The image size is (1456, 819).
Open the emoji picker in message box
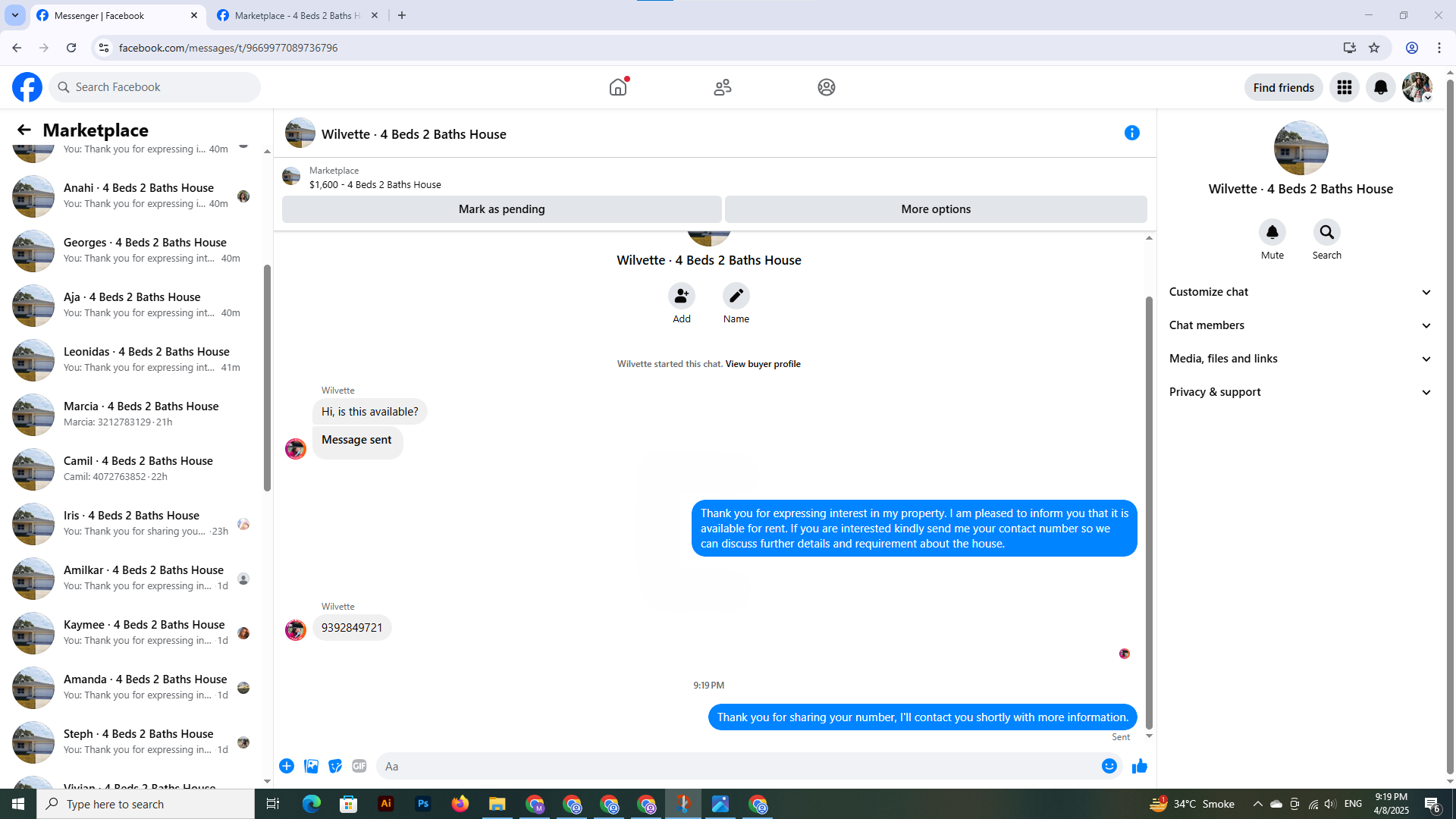click(1109, 767)
